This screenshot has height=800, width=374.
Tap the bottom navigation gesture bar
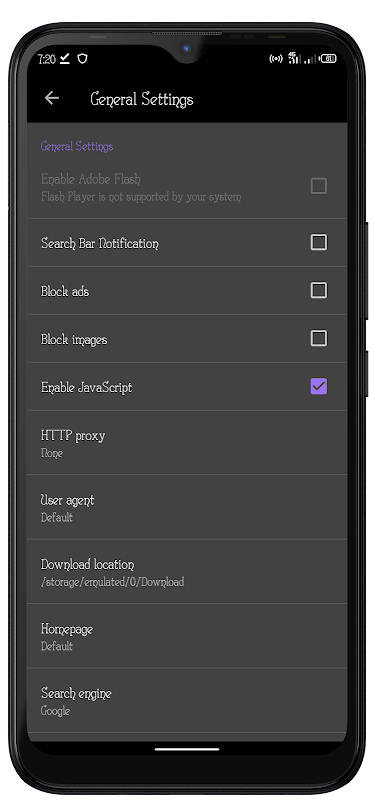click(x=187, y=749)
